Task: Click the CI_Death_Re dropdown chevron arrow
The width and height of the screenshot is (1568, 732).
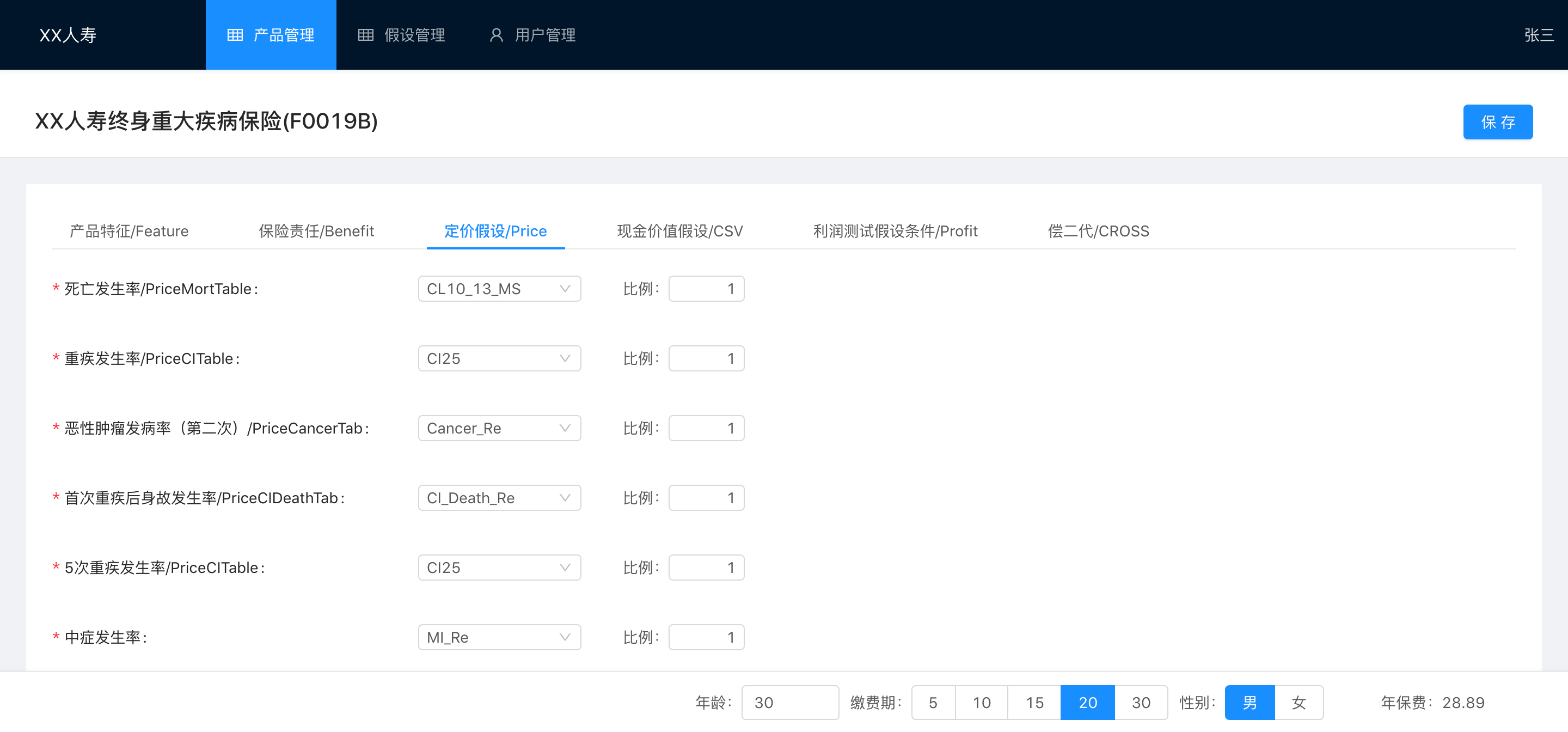Action: point(565,498)
